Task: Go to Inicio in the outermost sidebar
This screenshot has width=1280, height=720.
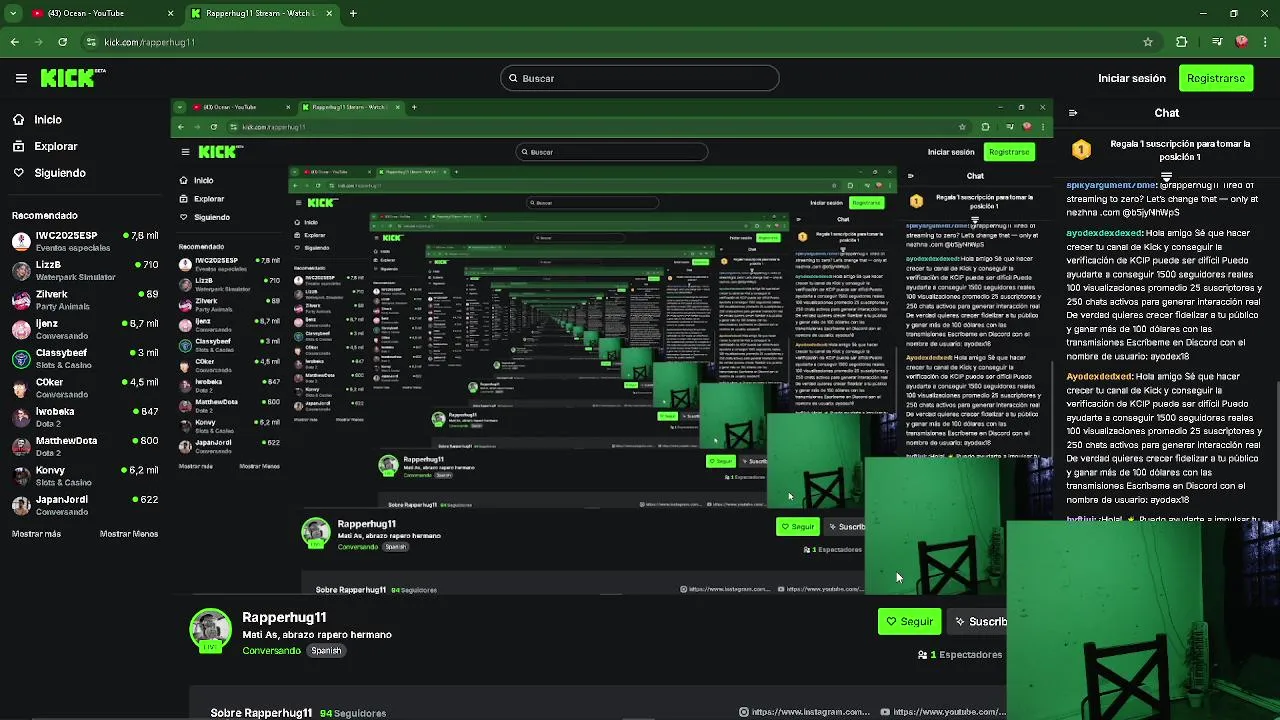Action: 48,119
